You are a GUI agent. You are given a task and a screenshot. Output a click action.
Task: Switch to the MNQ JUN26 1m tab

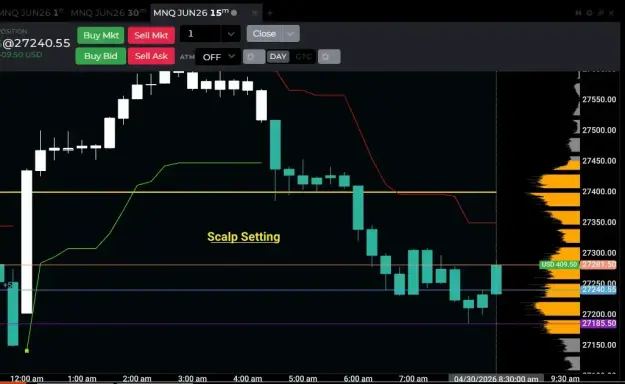tap(32, 13)
